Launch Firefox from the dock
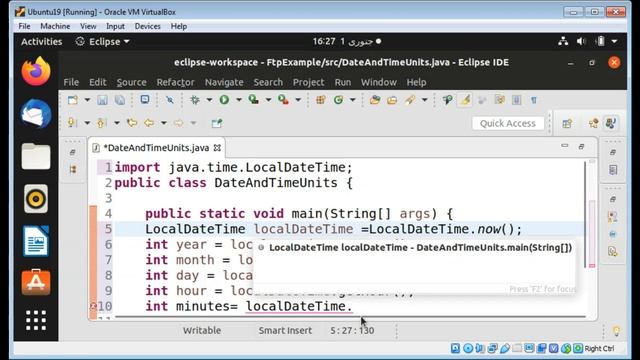Viewport: 640px width, 360px height. click(36, 71)
